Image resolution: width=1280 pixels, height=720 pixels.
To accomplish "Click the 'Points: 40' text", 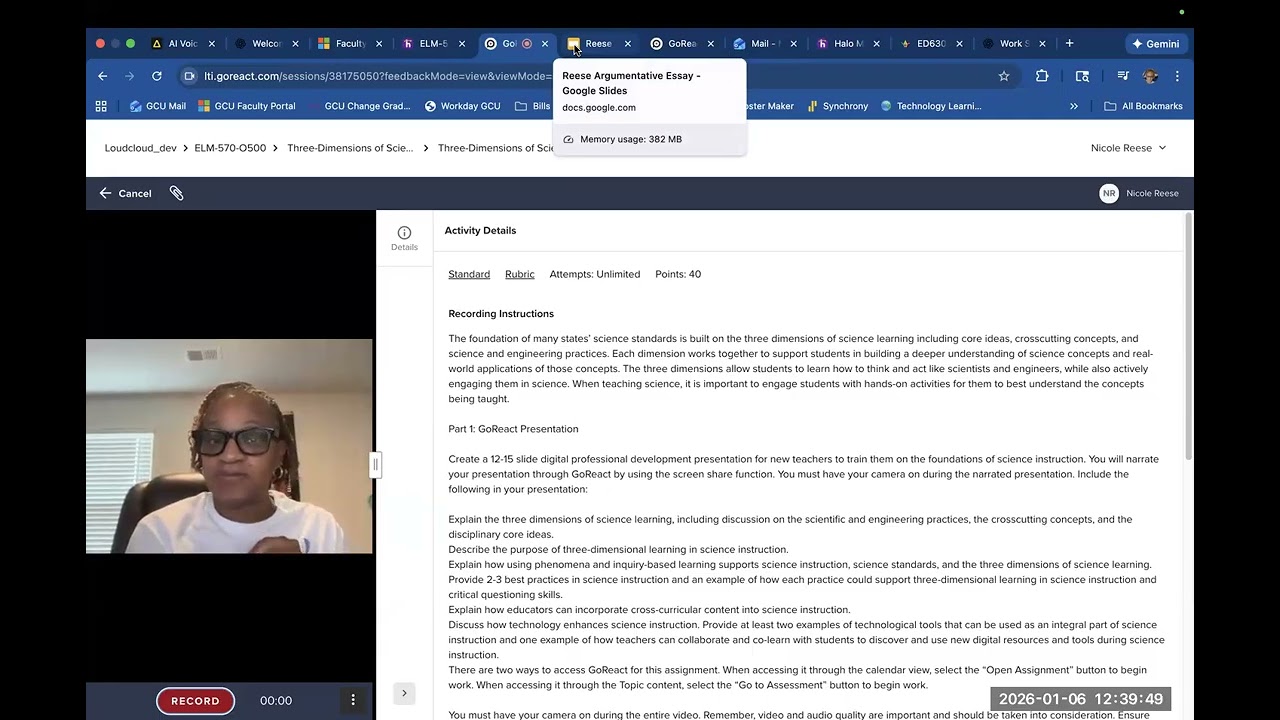I will [x=678, y=274].
